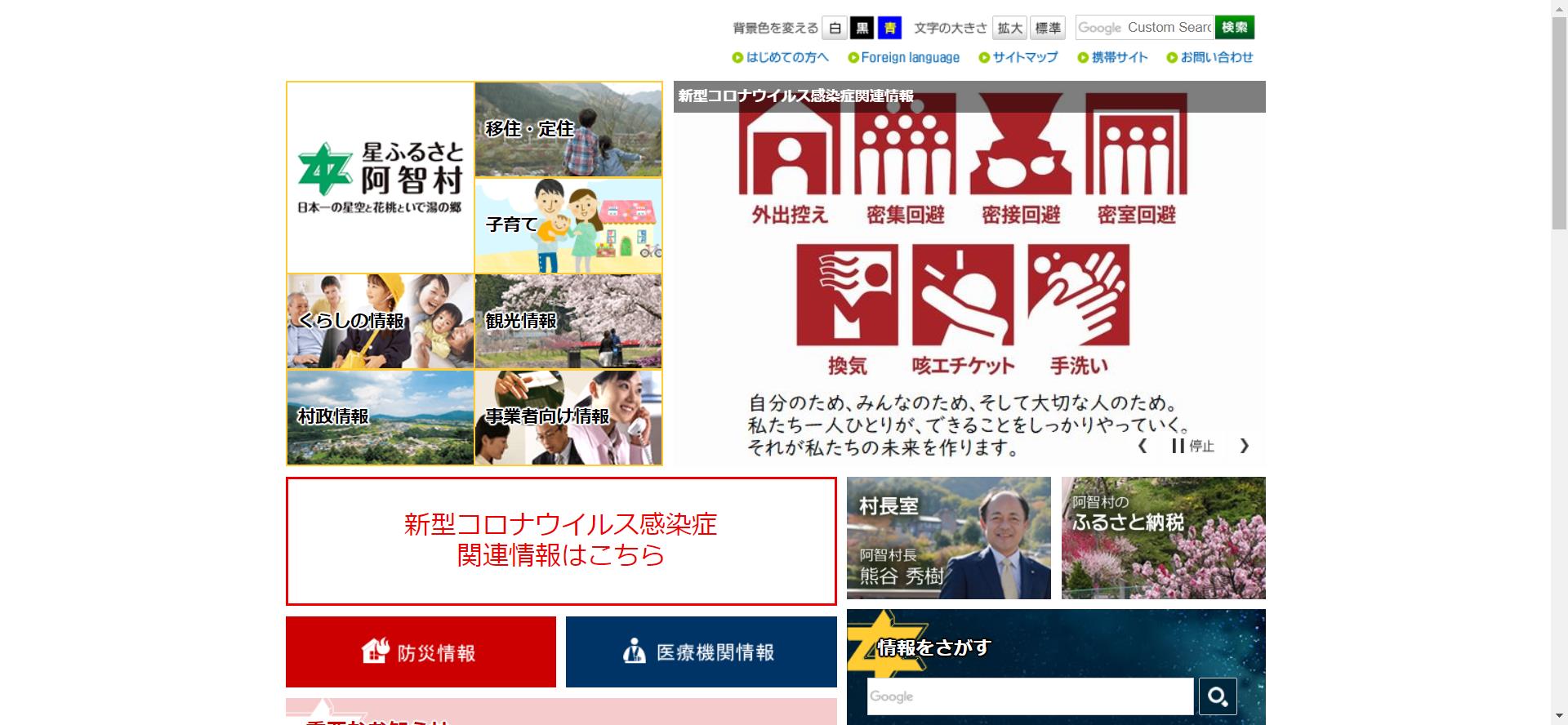Screen dimensions: 1568x725
Task: Open the blue 医療機関情報 button
Action: click(702, 652)
